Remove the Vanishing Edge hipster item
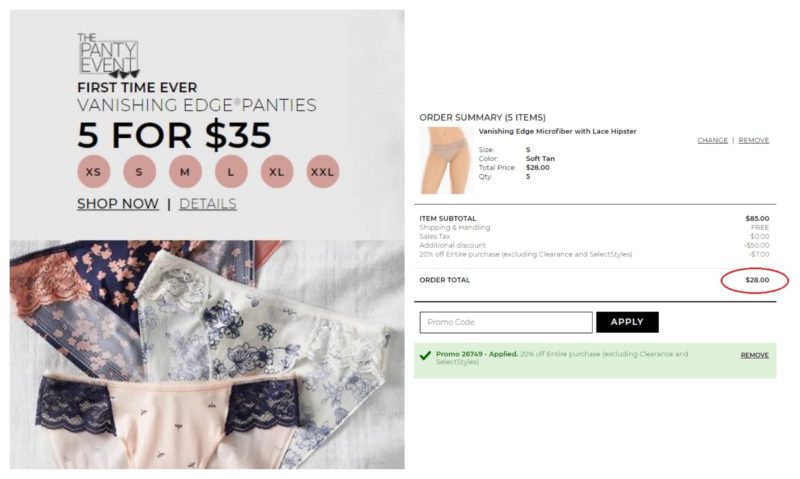Screen dimensions: 800x479 coord(754,140)
